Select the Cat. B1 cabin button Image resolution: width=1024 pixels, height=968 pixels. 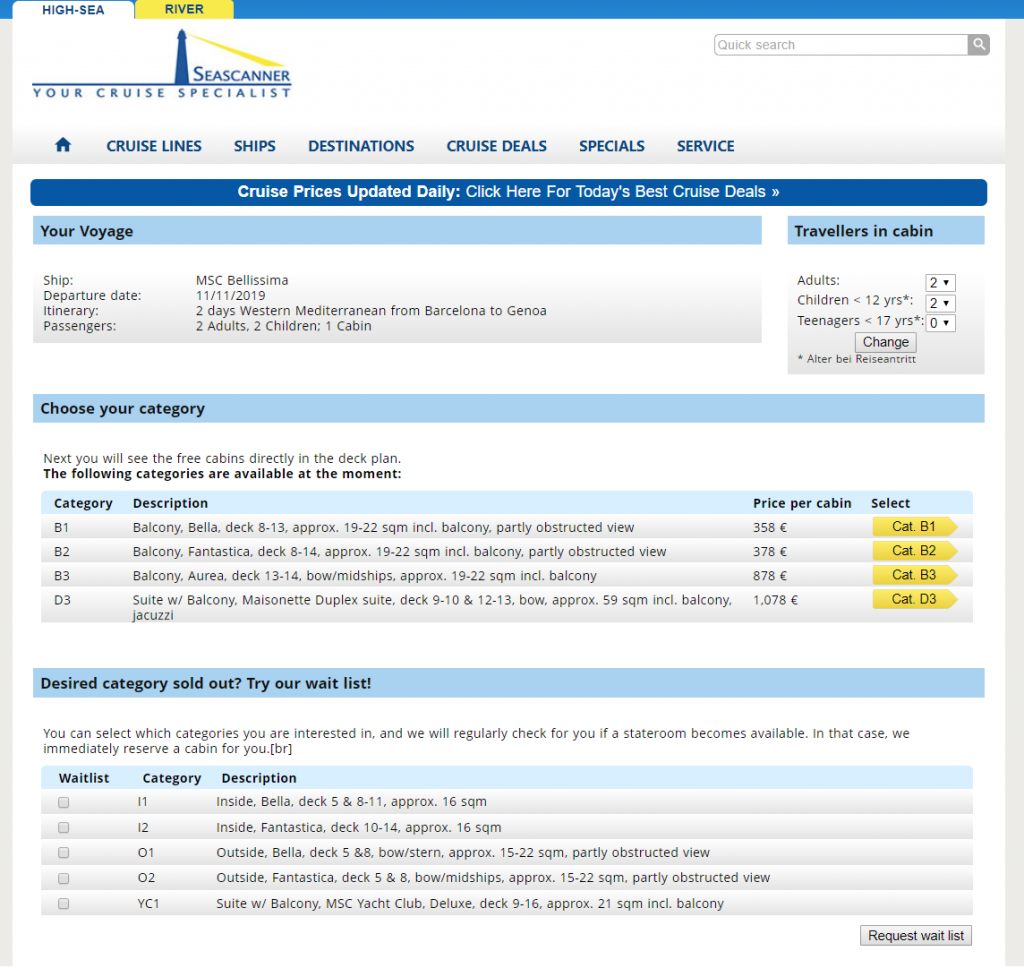[915, 526]
